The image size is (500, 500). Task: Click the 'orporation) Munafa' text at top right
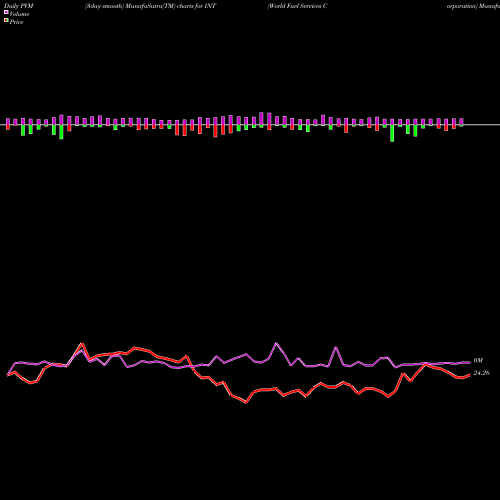click(x=473, y=6)
